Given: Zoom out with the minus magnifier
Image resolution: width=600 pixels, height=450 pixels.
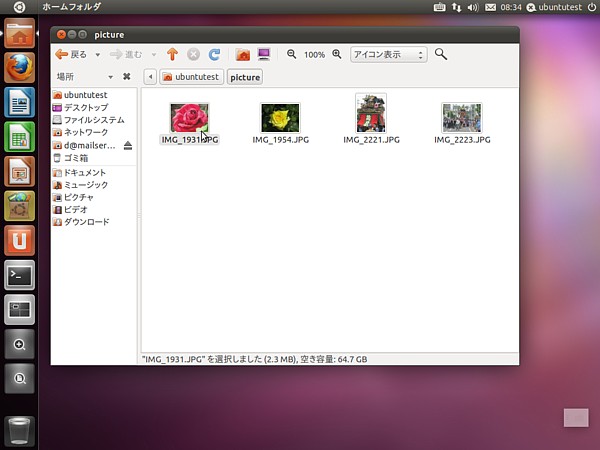Looking at the screenshot, I should click(x=292, y=54).
